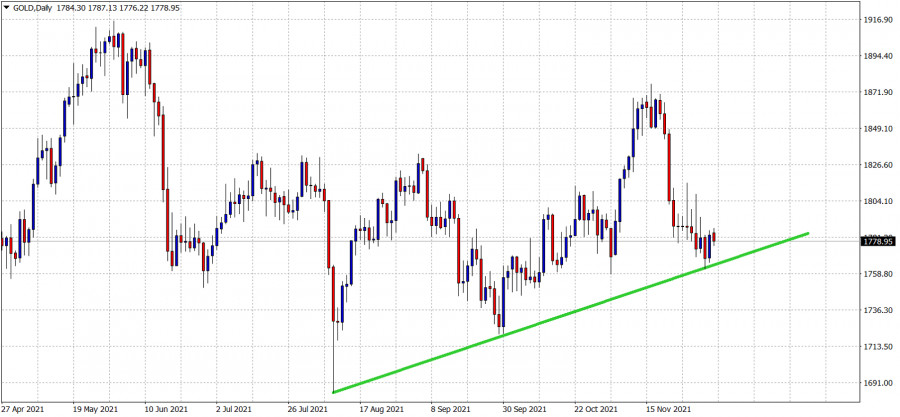Click the 1713.50 price axis label
This screenshot has width=900, height=417.
pos(879,346)
